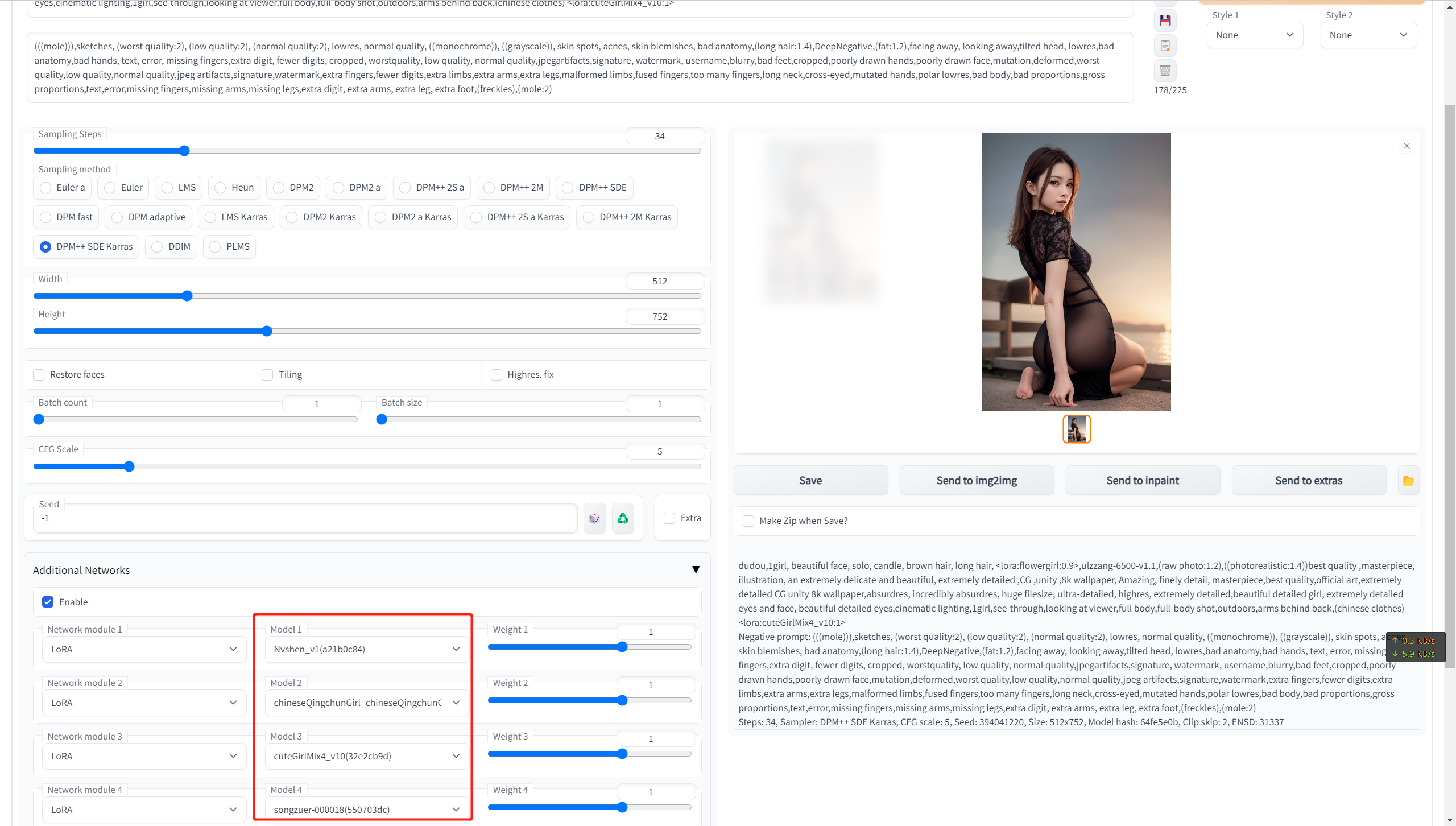The height and width of the screenshot is (826, 1456).
Task: Click the green recycle reuse seed icon
Action: [623, 518]
